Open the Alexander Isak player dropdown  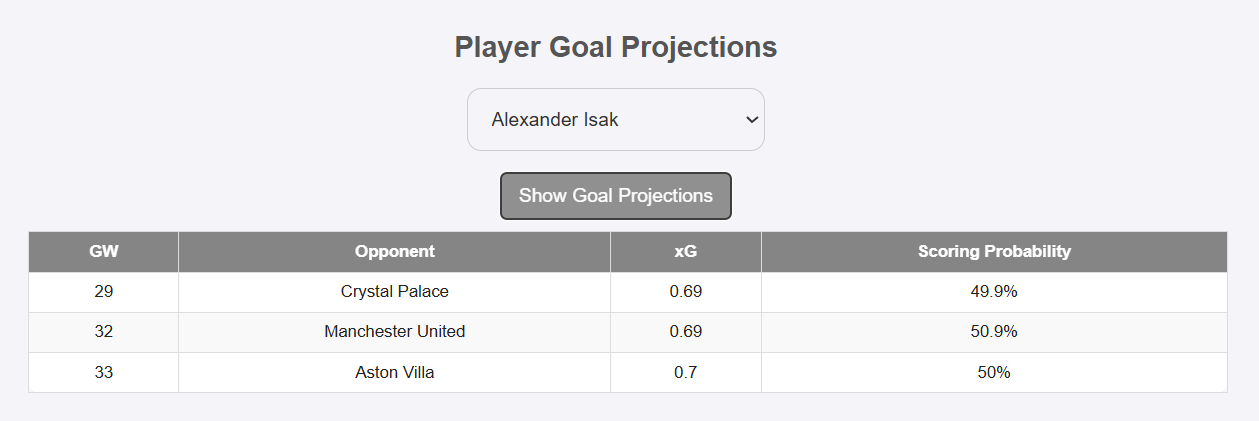click(x=615, y=120)
